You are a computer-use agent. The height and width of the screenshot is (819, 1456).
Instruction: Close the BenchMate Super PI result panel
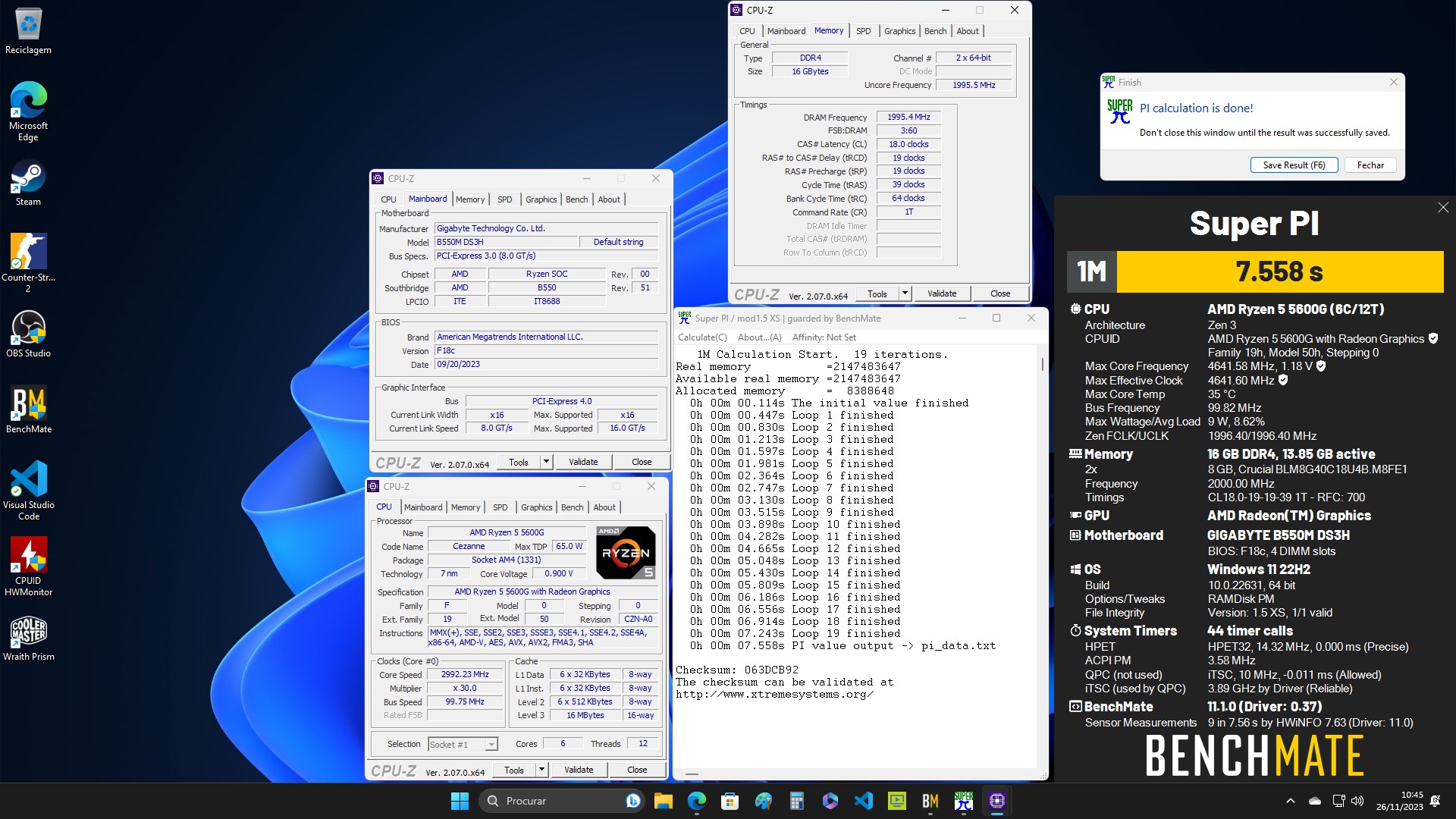click(x=1443, y=208)
